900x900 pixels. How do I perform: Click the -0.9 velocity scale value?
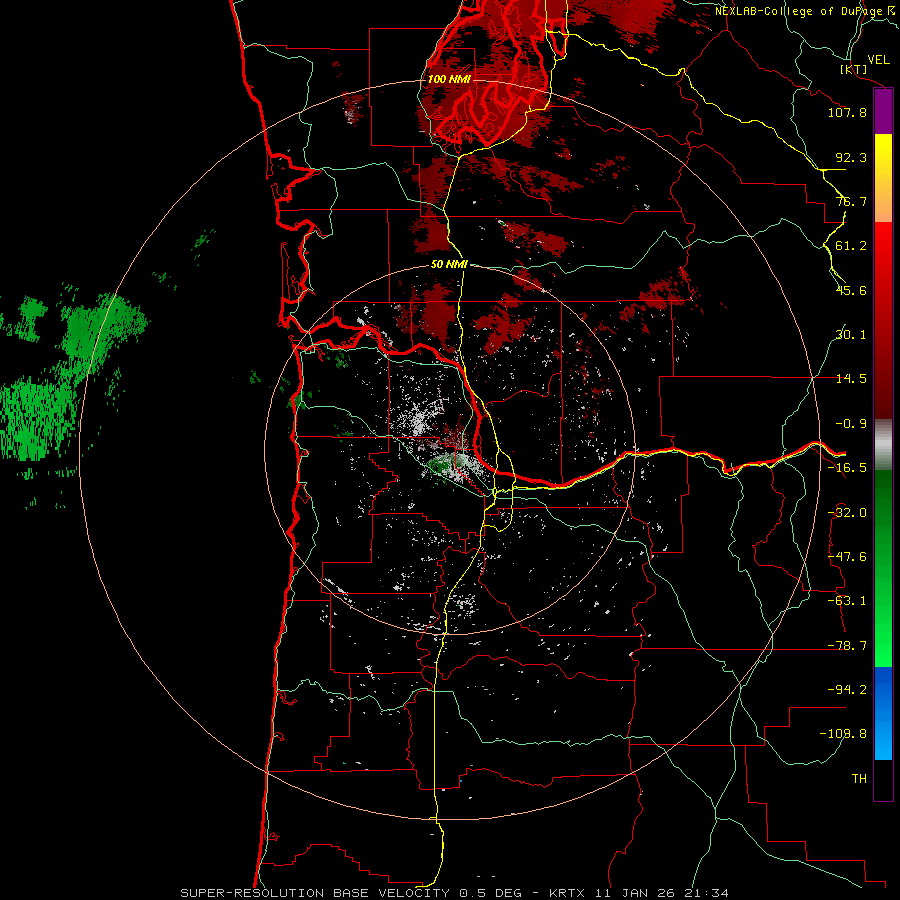(x=851, y=424)
